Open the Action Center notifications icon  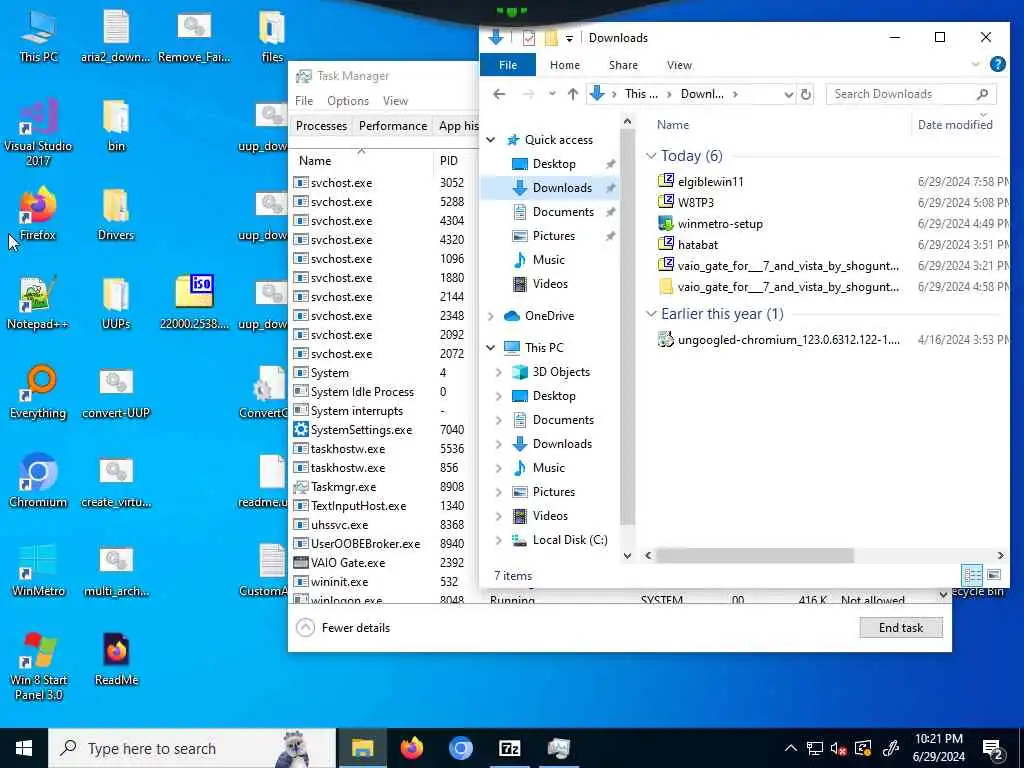click(x=993, y=749)
